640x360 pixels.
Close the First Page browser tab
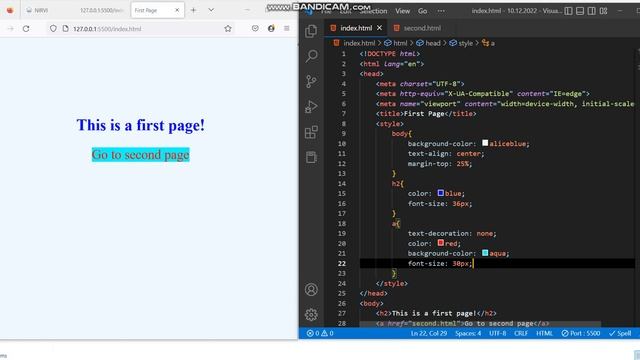177,10
